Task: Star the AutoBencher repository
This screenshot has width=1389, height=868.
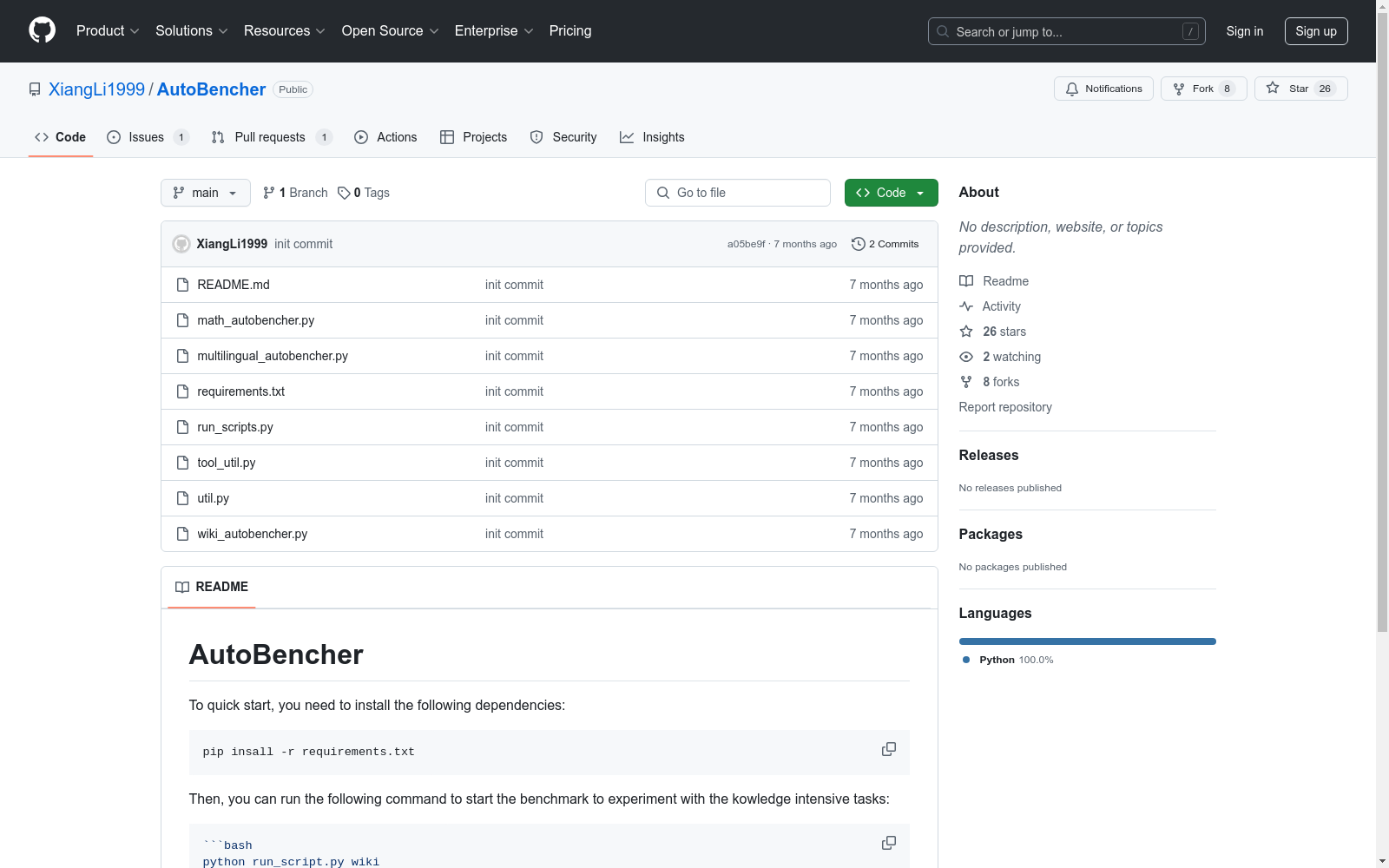Action: pos(1300,89)
